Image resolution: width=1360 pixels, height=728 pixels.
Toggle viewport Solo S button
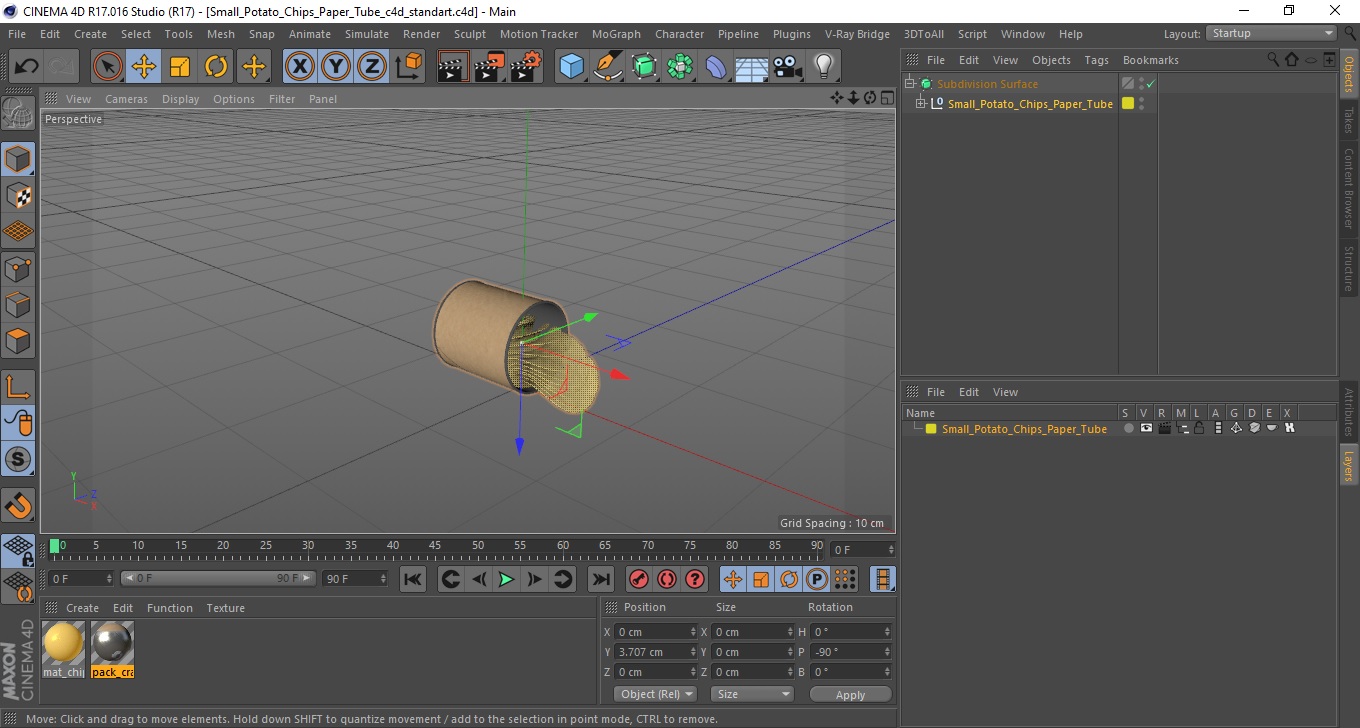[18, 459]
